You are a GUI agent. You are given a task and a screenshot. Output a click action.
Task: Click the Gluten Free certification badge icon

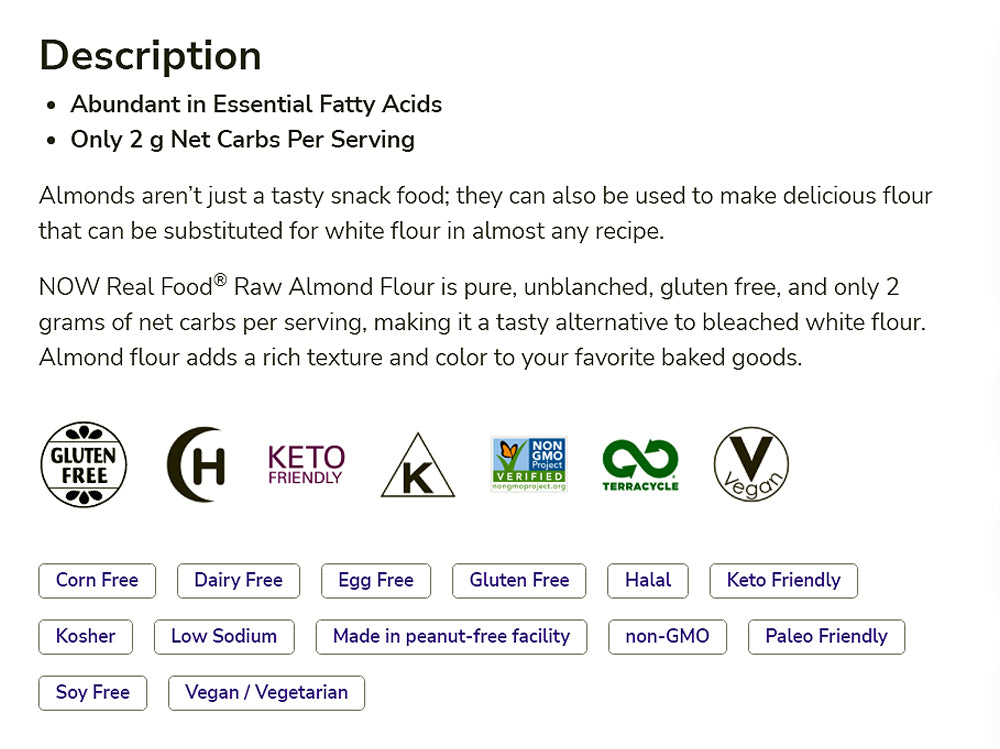tap(83, 464)
